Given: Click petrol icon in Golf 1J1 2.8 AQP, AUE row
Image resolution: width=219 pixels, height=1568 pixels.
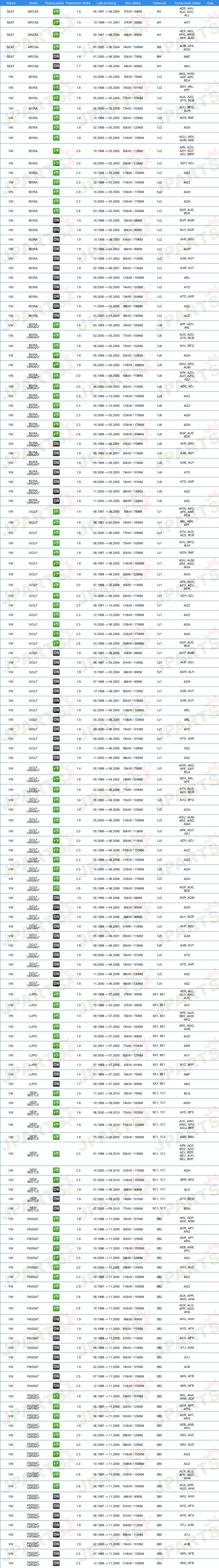Looking at the screenshot, I should [56, 644].
